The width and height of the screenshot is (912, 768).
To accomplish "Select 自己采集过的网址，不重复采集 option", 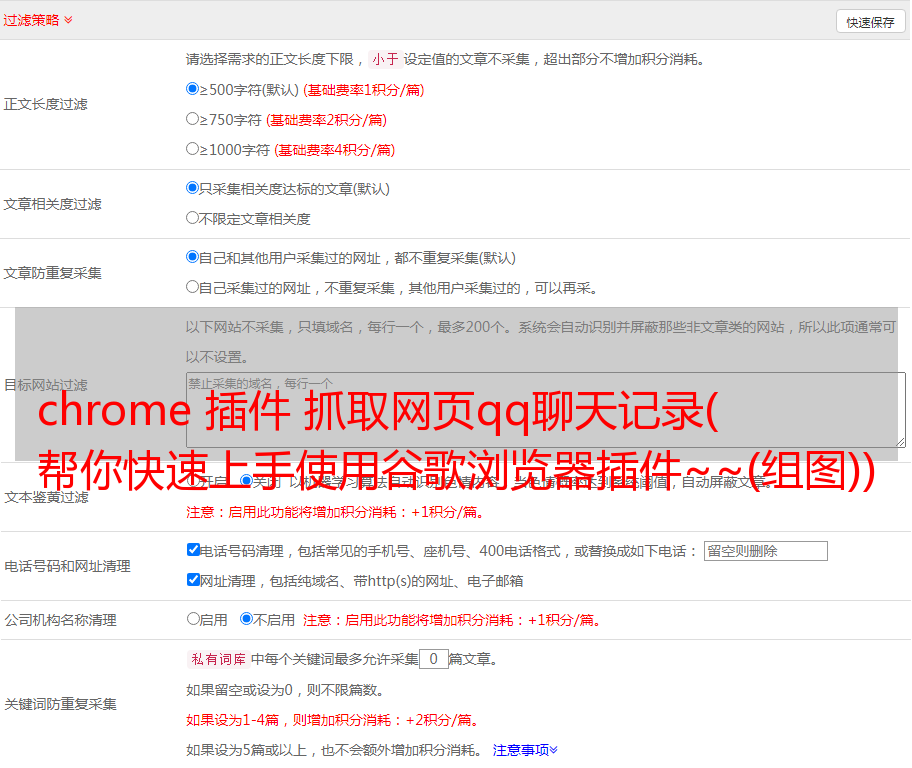I will 192,286.
